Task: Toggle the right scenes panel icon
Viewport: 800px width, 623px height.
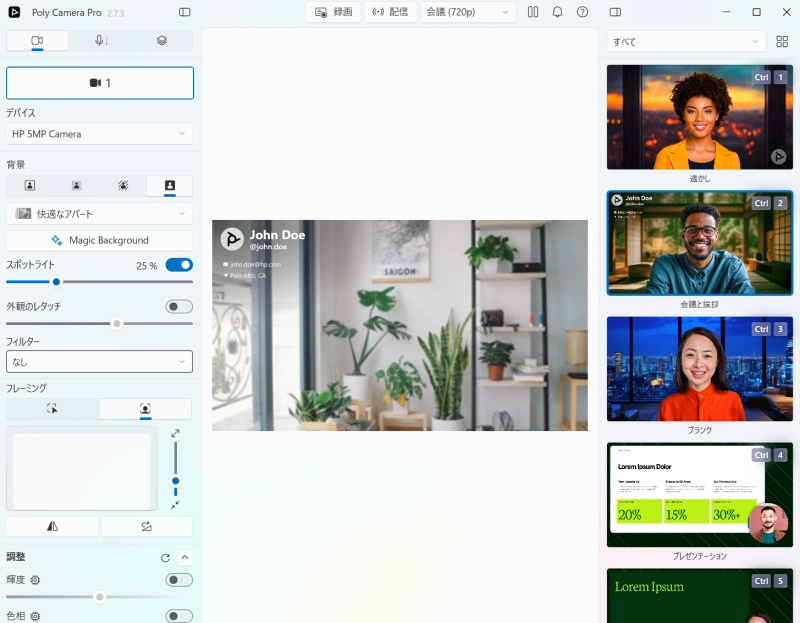Action: coord(615,12)
